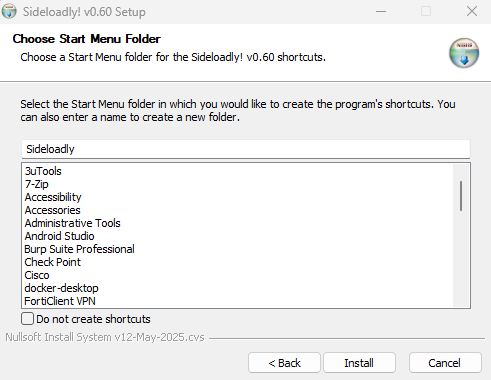The image size is (491, 380).
Task: Click the Sideloadly icon in title bar
Action: pos(9,11)
